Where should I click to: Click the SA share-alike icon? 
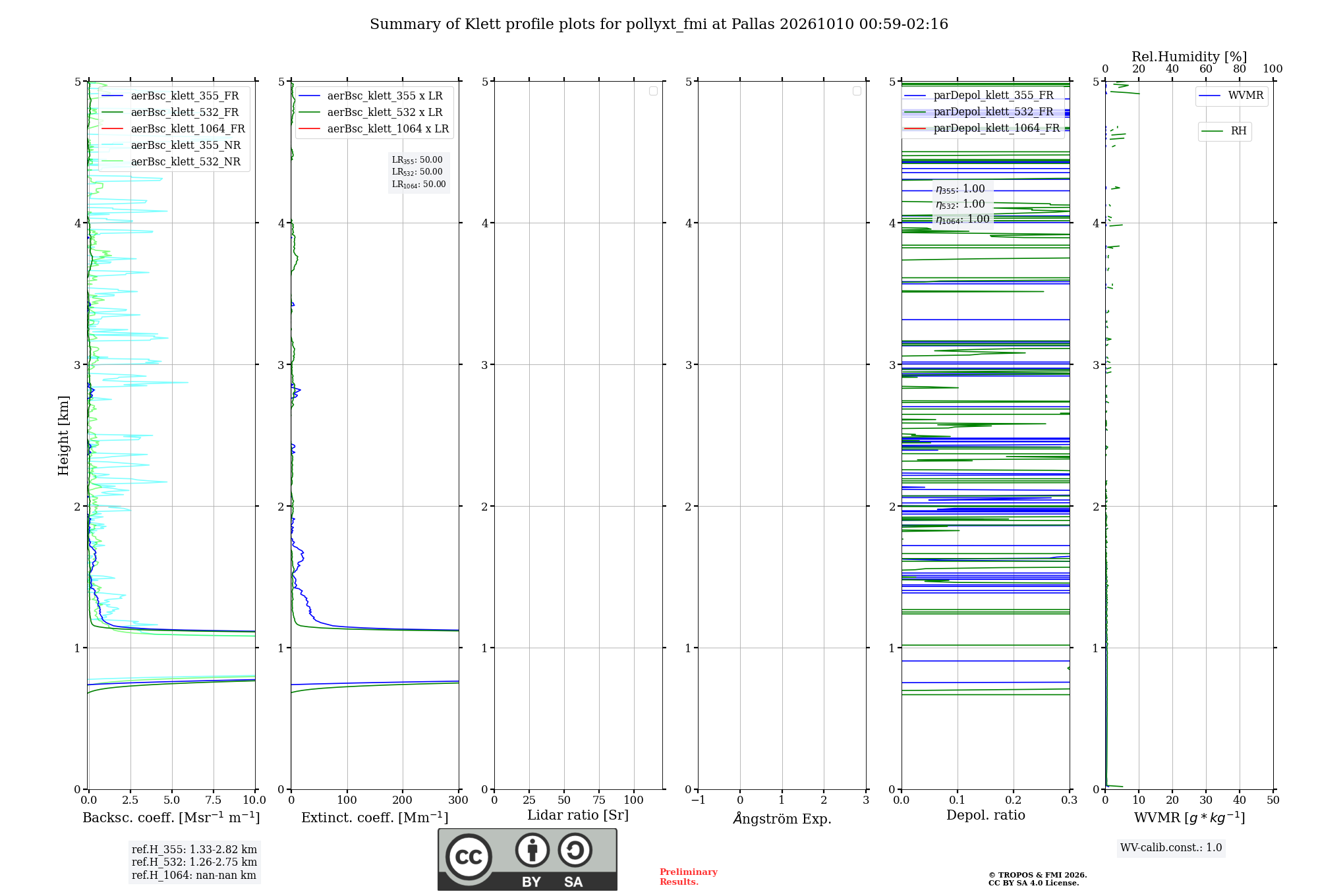tap(575, 850)
